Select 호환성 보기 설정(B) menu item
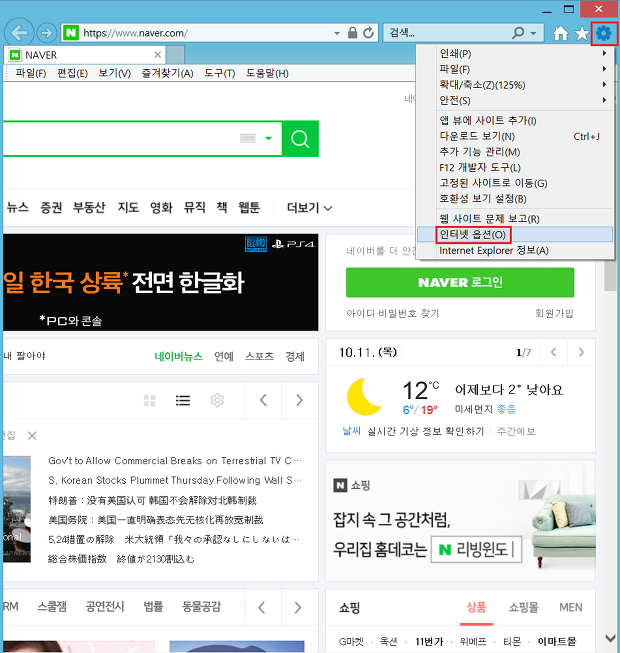620x653 pixels. [x=515, y=199]
